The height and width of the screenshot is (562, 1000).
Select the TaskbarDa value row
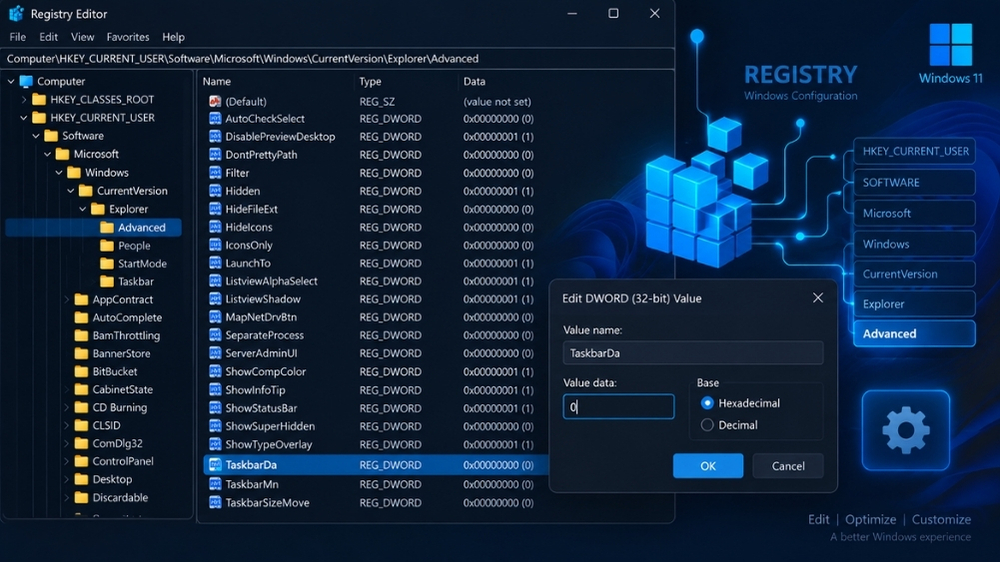376,465
